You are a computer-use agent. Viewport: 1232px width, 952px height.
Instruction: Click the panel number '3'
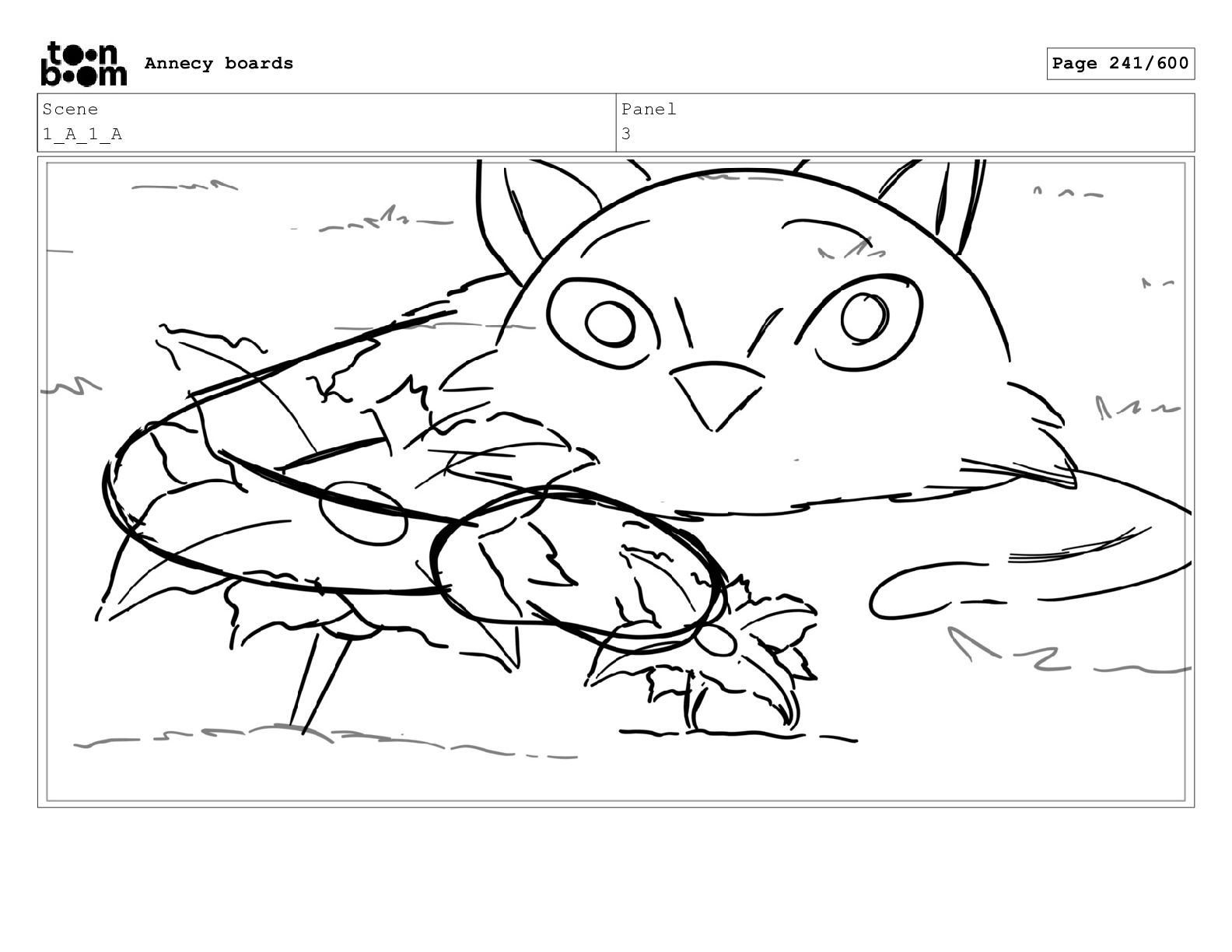tap(626, 135)
